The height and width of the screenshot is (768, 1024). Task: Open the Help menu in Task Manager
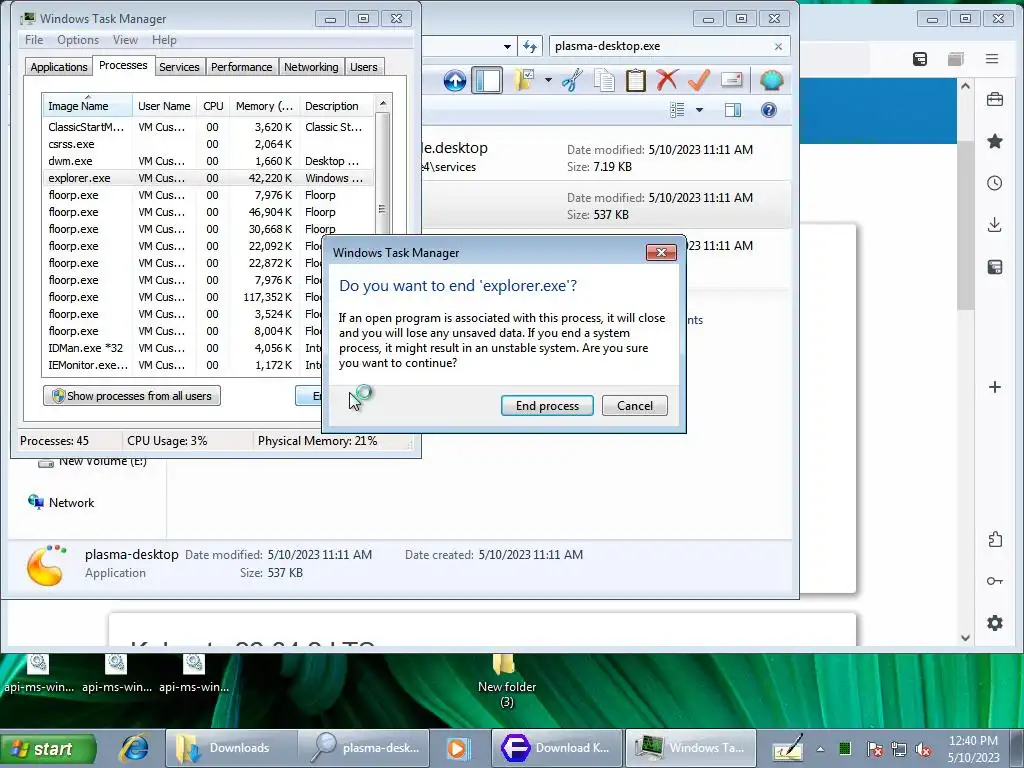point(164,40)
